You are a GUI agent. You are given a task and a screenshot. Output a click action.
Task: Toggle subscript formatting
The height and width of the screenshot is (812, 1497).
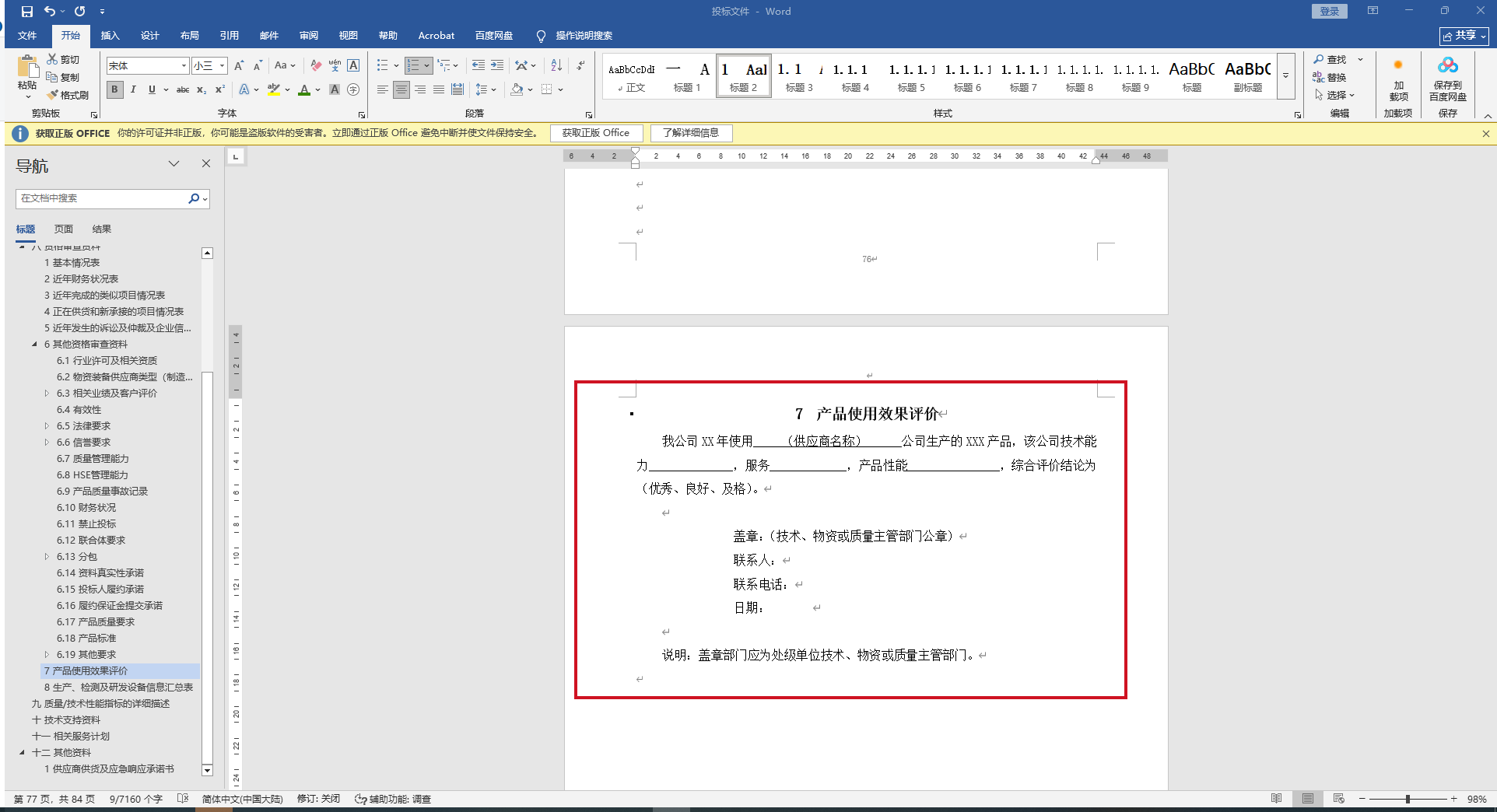[202, 89]
